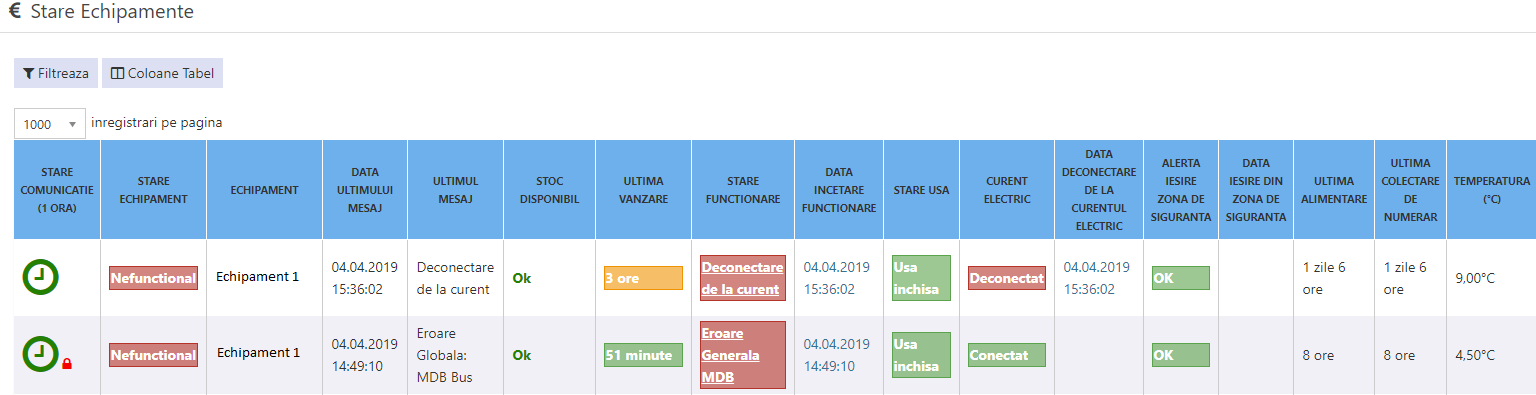Open the Deconectare de la curent status link

click(743, 278)
